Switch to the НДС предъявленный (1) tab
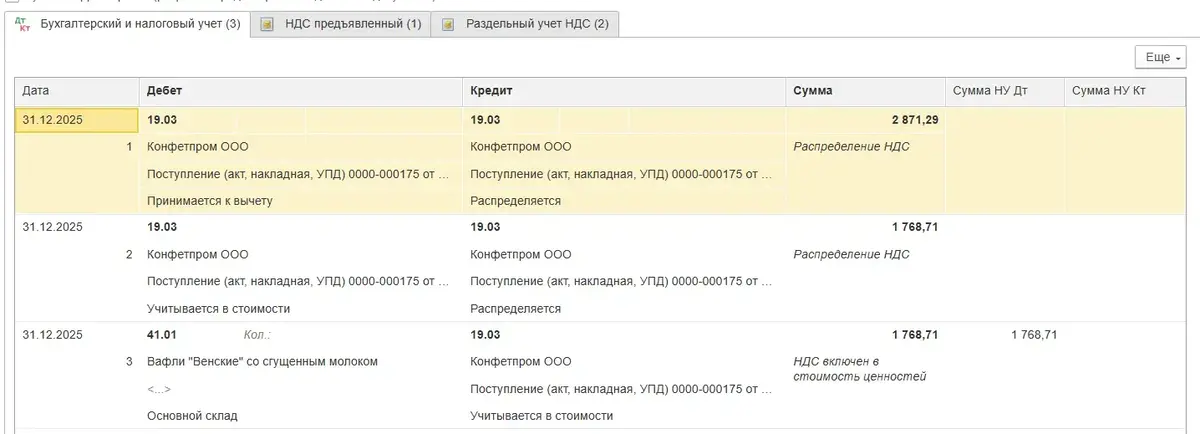This screenshot has height=434, width=1200. coord(353,24)
